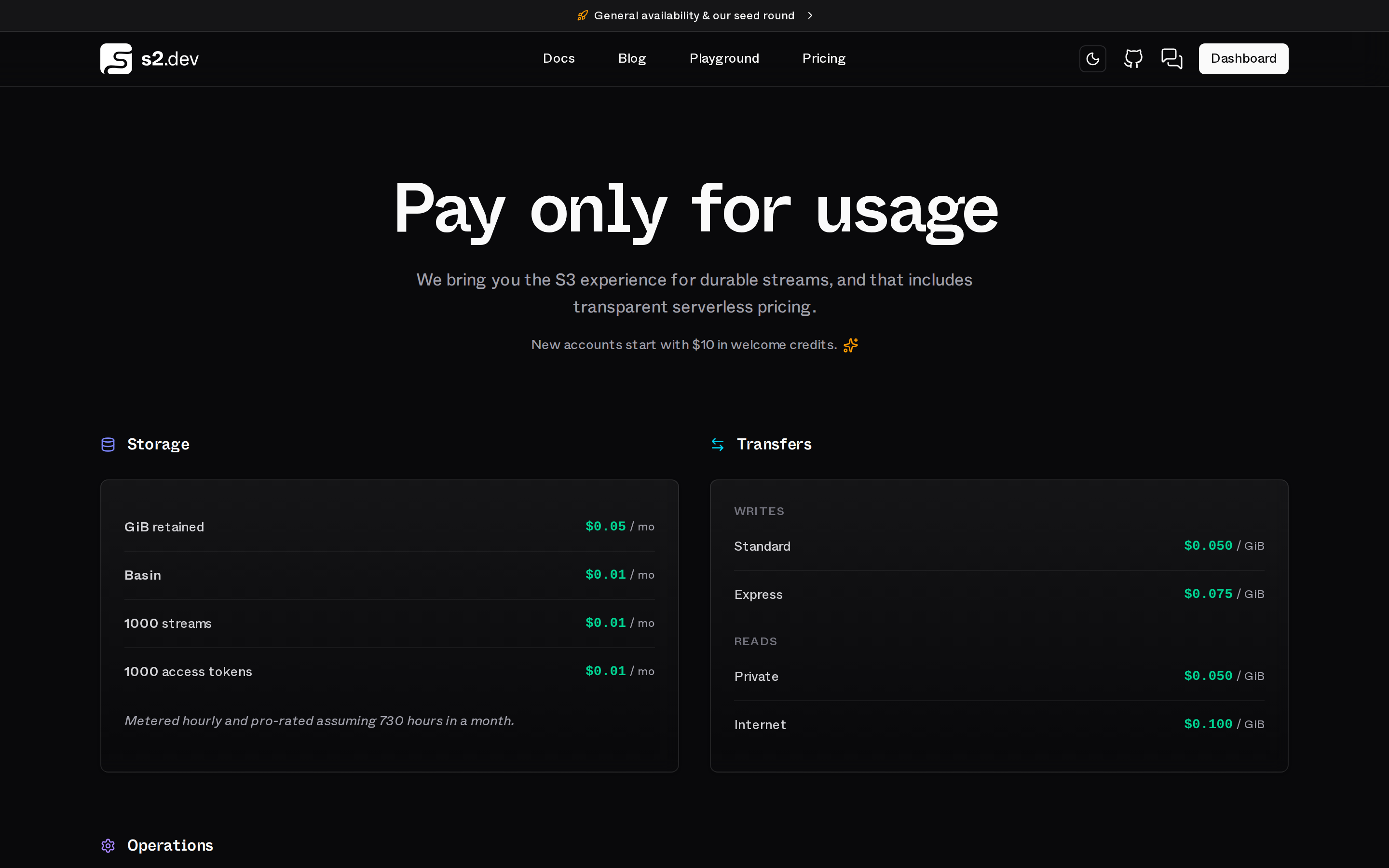The height and width of the screenshot is (868, 1389).
Task: Click the Basin row label
Action: 142,575
